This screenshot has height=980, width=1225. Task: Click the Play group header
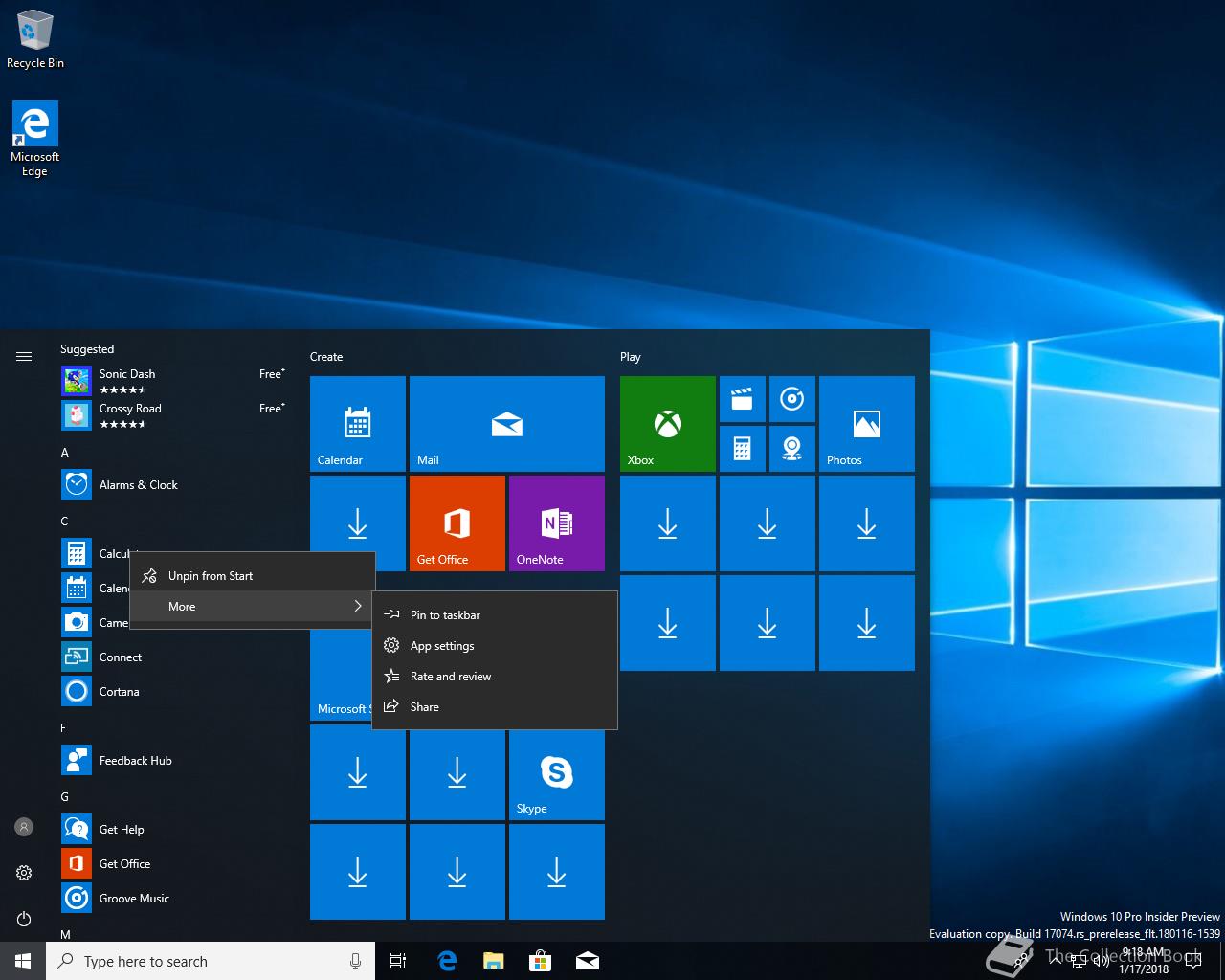tap(630, 357)
